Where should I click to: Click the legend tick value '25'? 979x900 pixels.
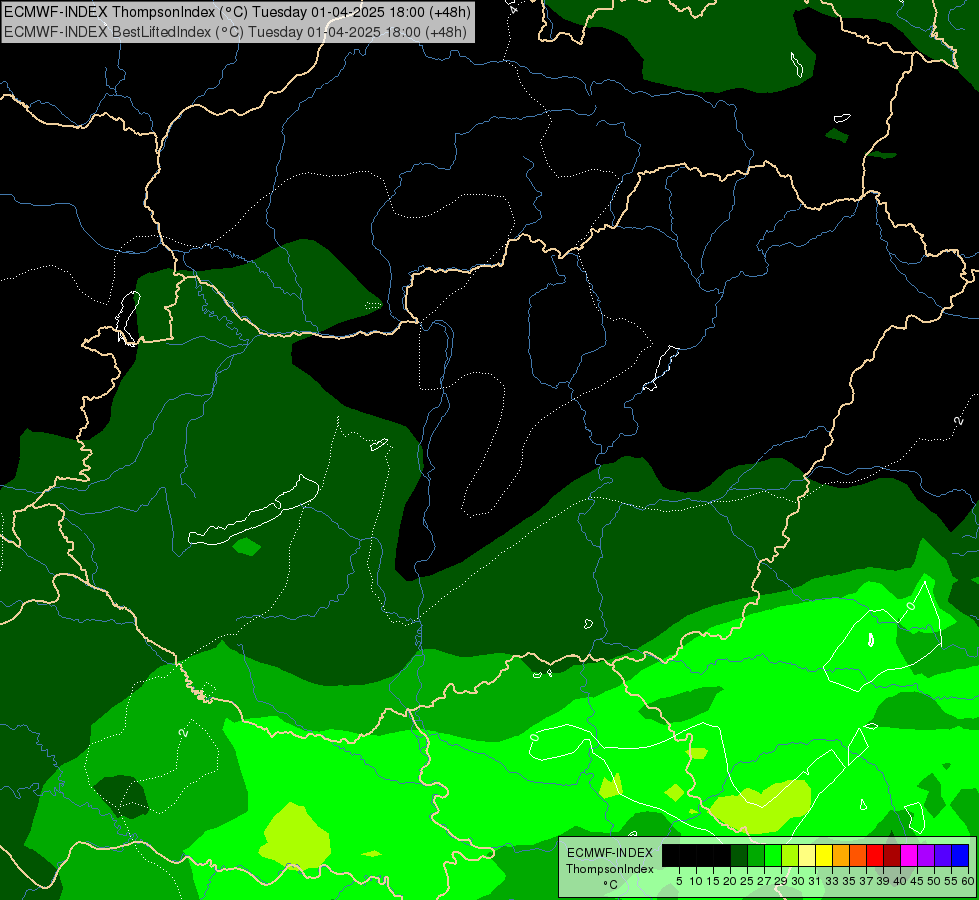(747, 881)
